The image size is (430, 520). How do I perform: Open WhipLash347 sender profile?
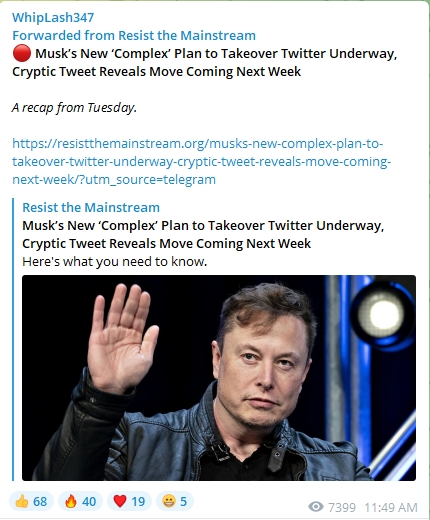[53, 17]
